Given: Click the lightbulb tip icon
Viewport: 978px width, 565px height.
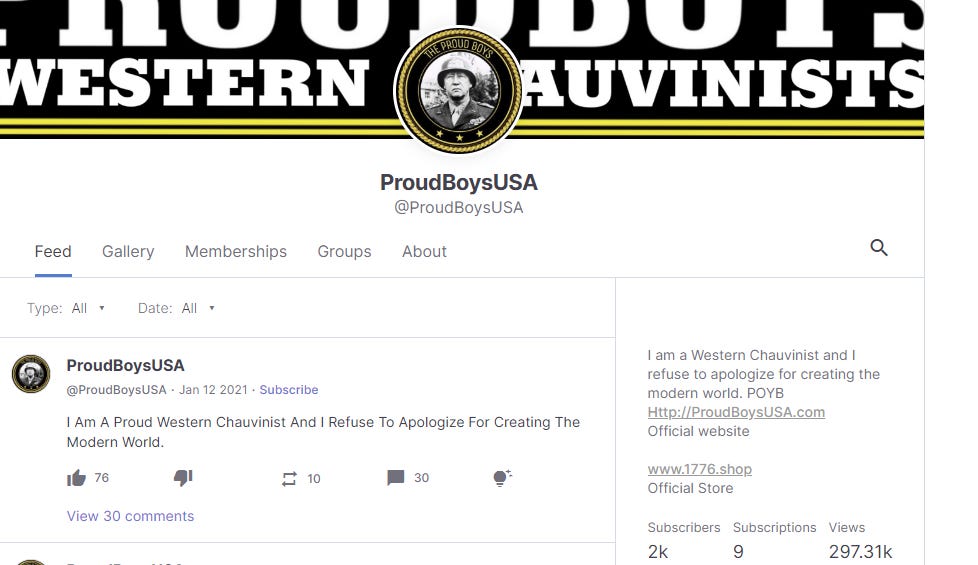Looking at the screenshot, I should coord(502,478).
